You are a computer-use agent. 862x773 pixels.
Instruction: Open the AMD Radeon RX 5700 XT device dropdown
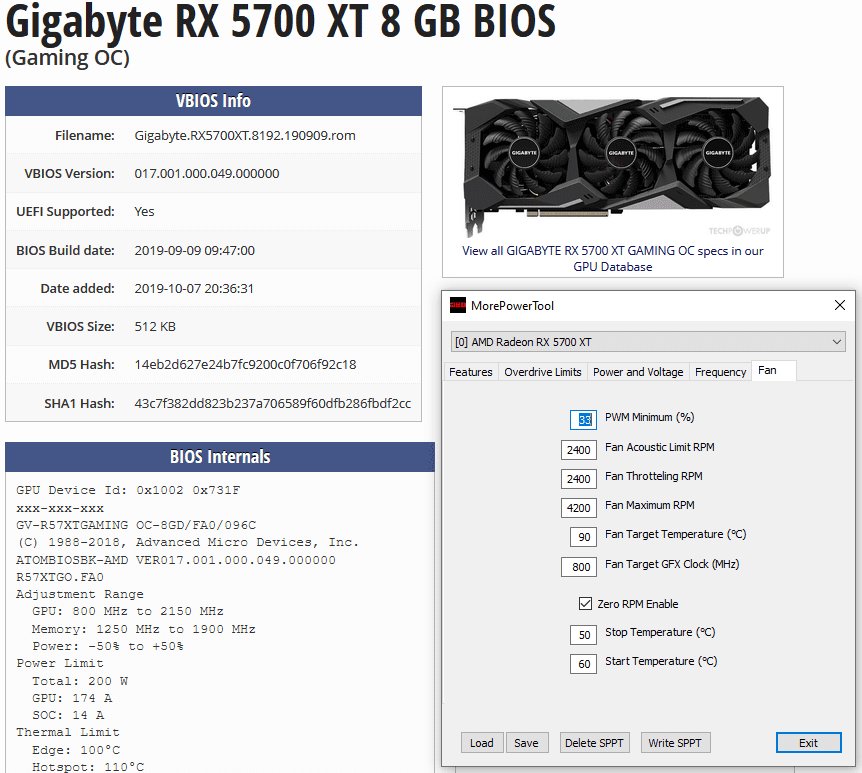coord(648,341)
